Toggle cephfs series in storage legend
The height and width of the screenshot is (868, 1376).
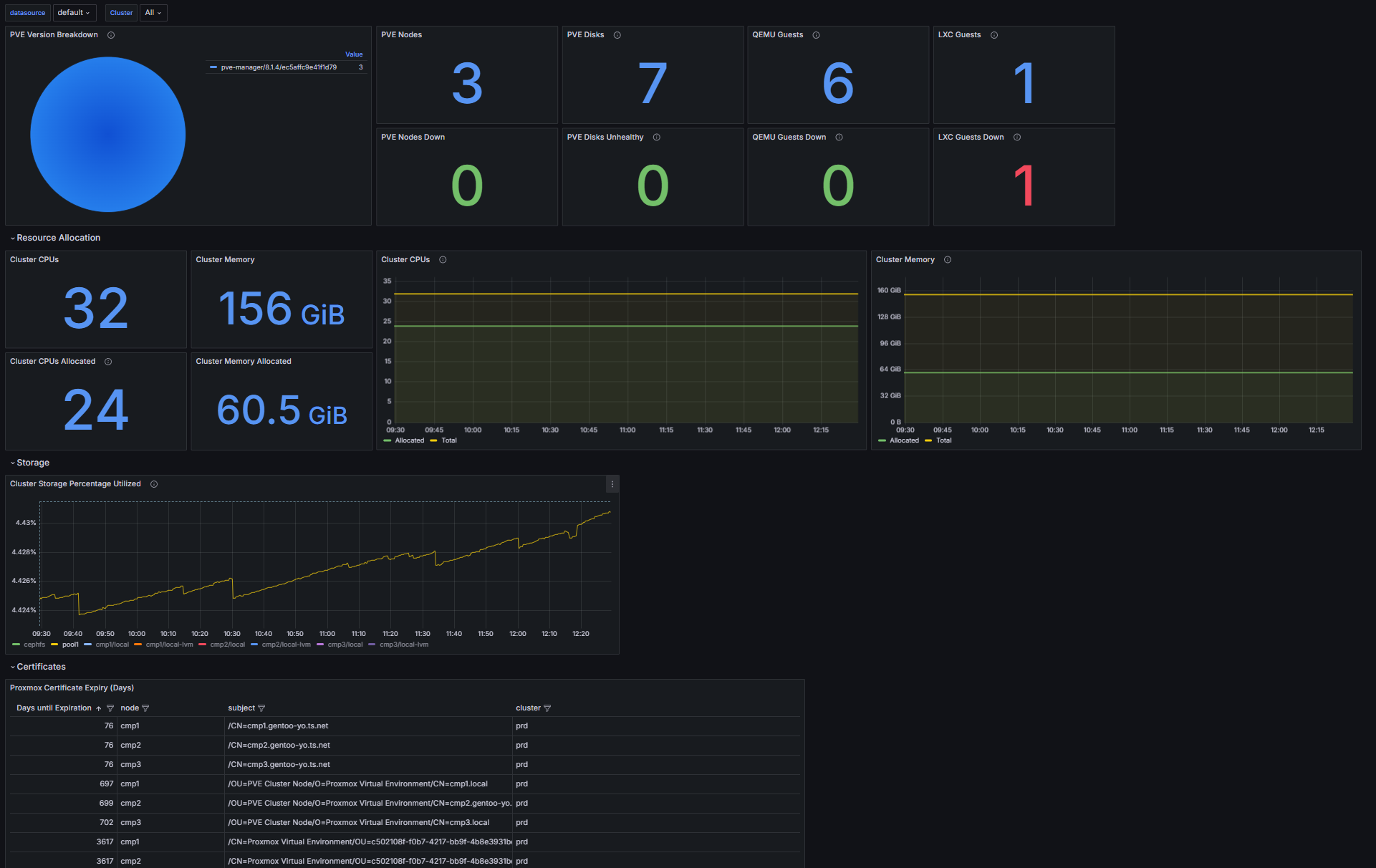[34, 645]
